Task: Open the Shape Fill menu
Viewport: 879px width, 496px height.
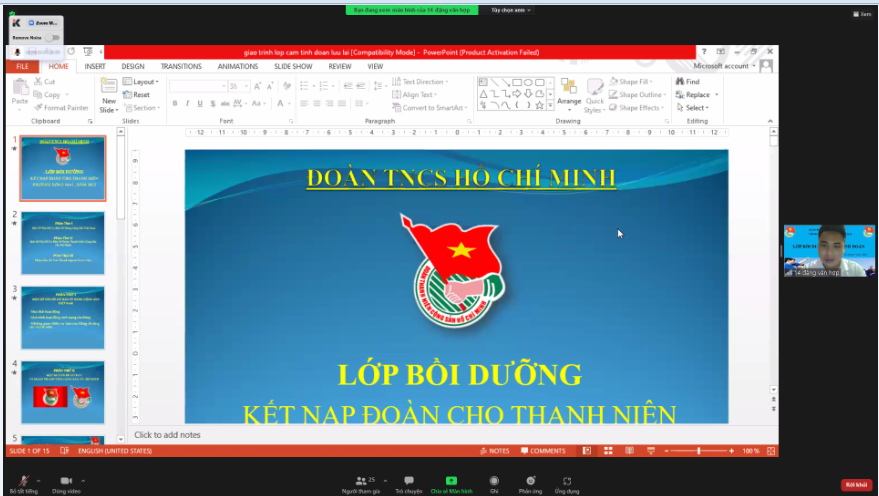Action: coord(632,81)
